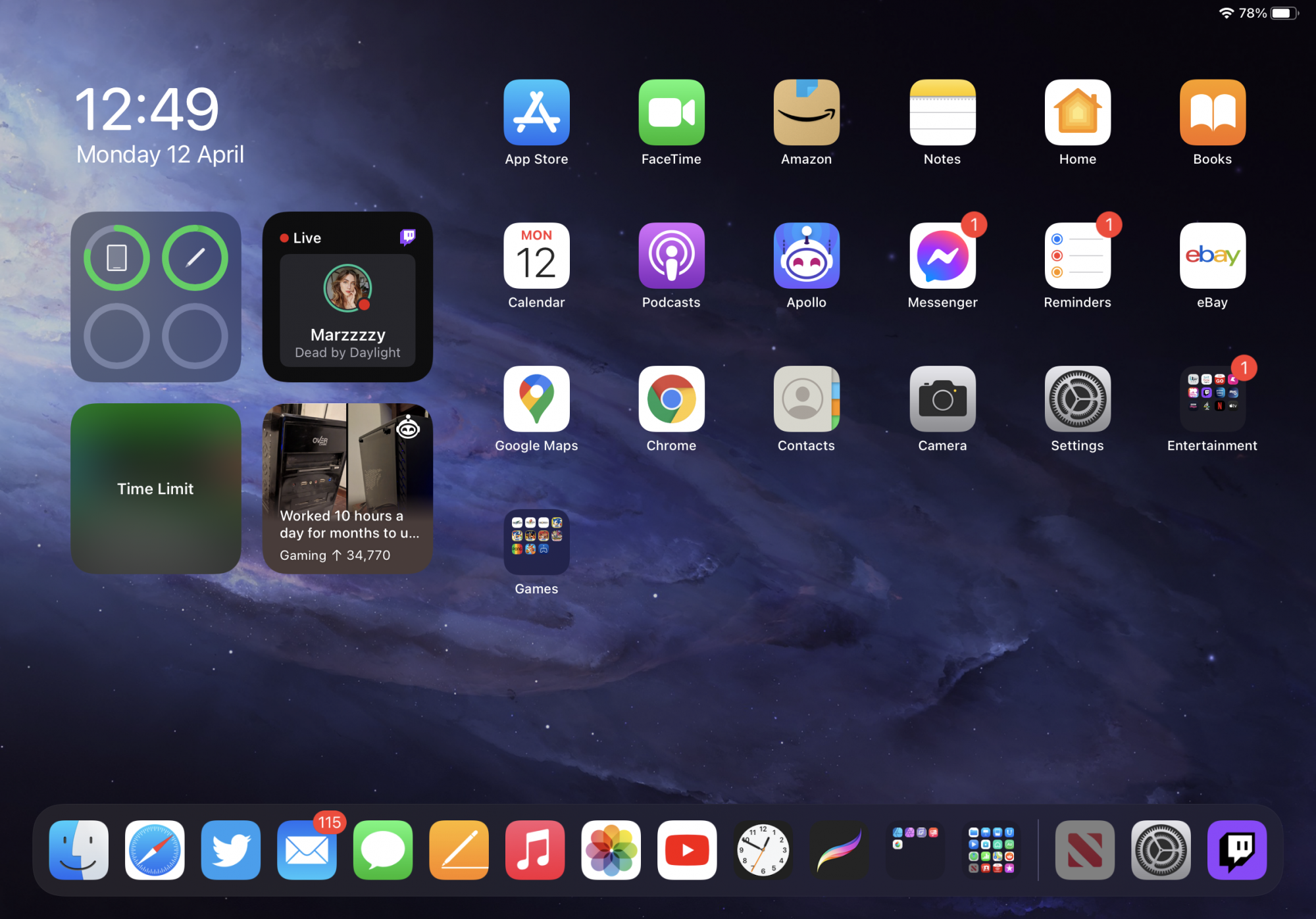Launch Google Maps
This screenshot has height=919, width=1316.
536,399
